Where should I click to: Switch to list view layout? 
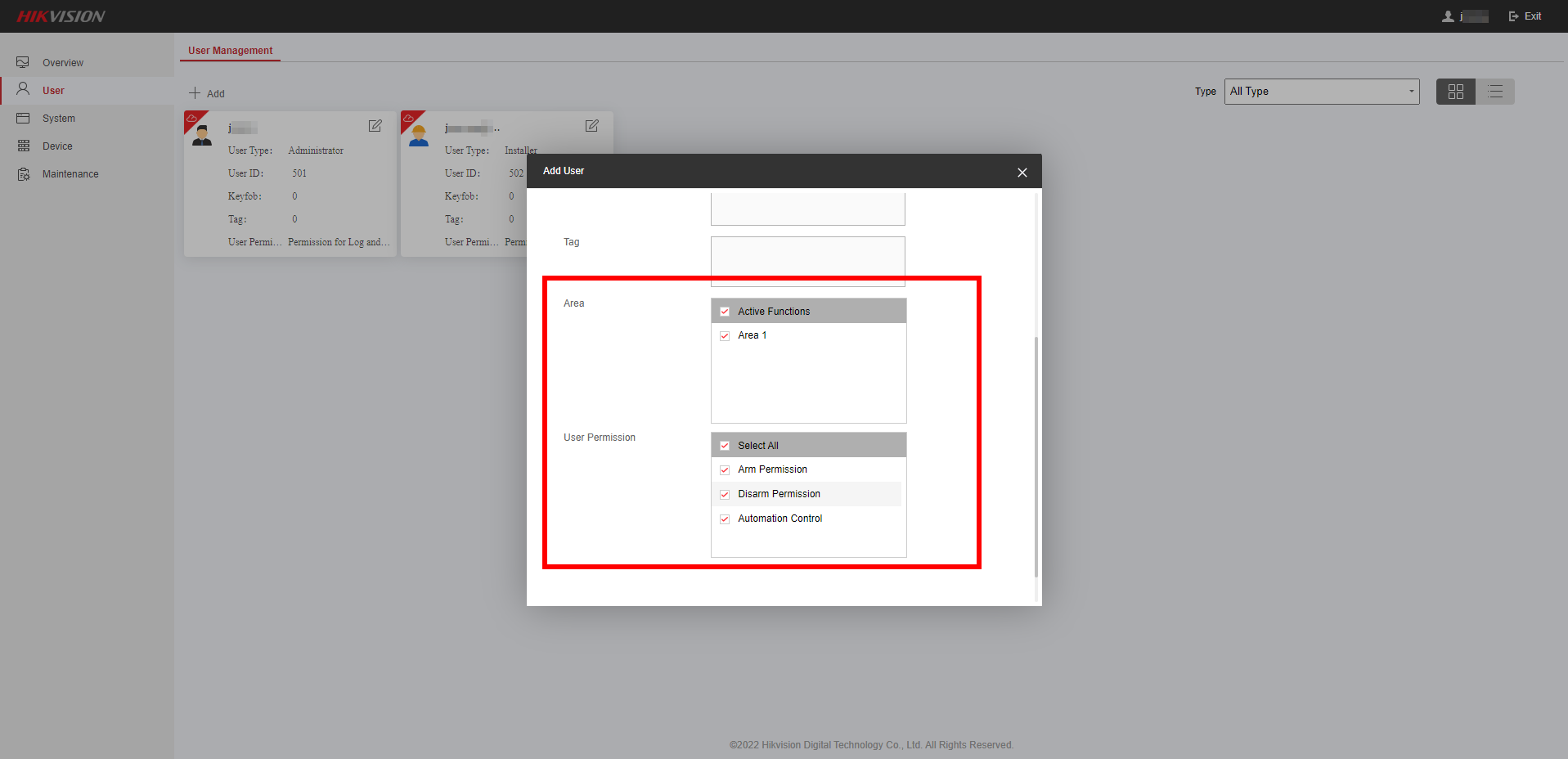[x=1495, y=92]
